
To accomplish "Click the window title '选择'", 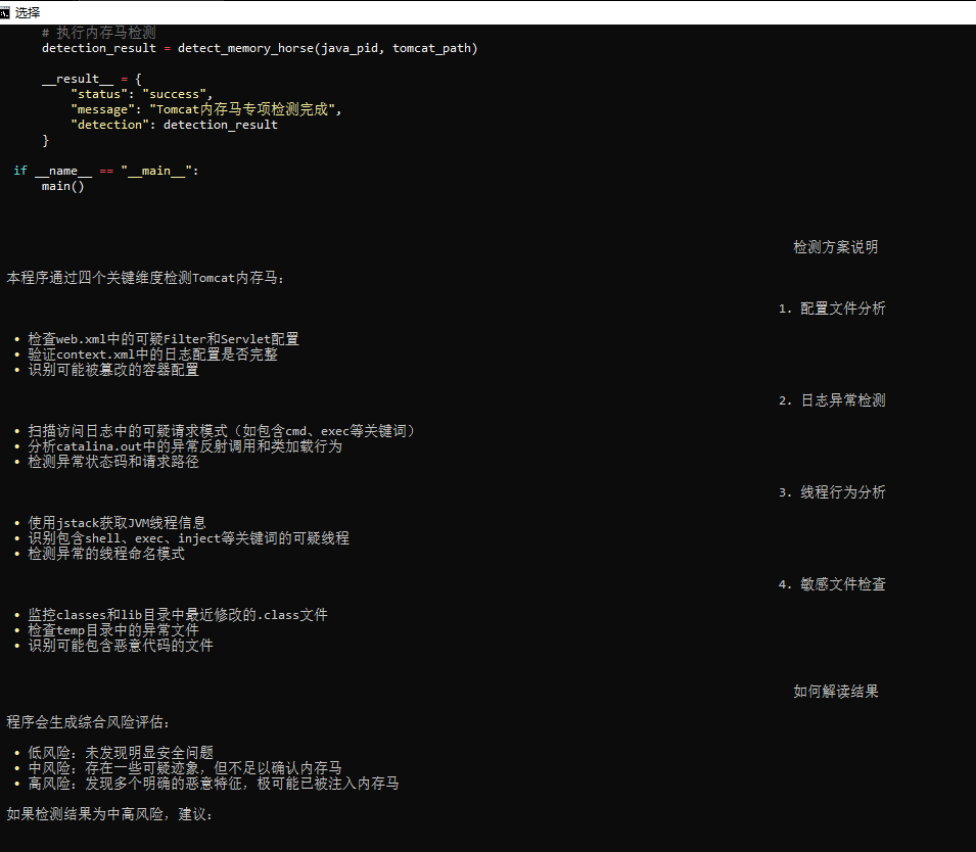I will [x=27, y=12].
